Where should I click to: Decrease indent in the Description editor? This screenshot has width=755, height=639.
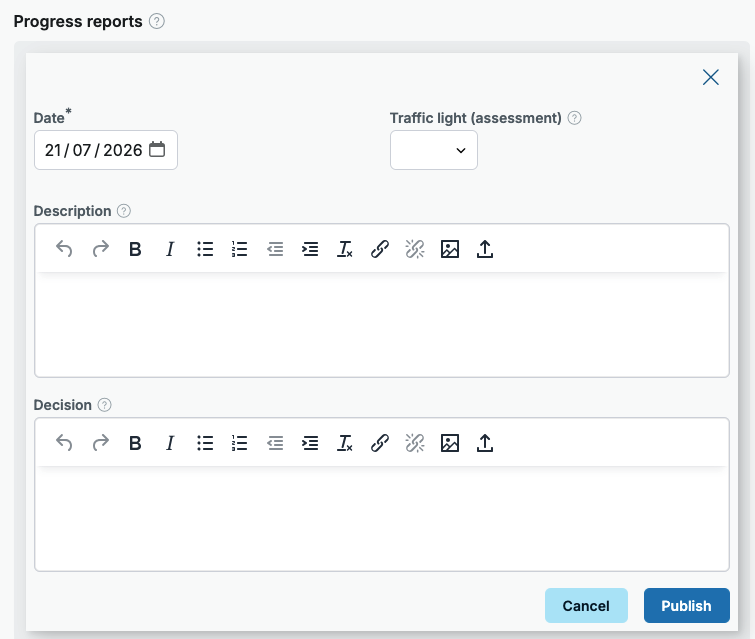pos(275,249)
